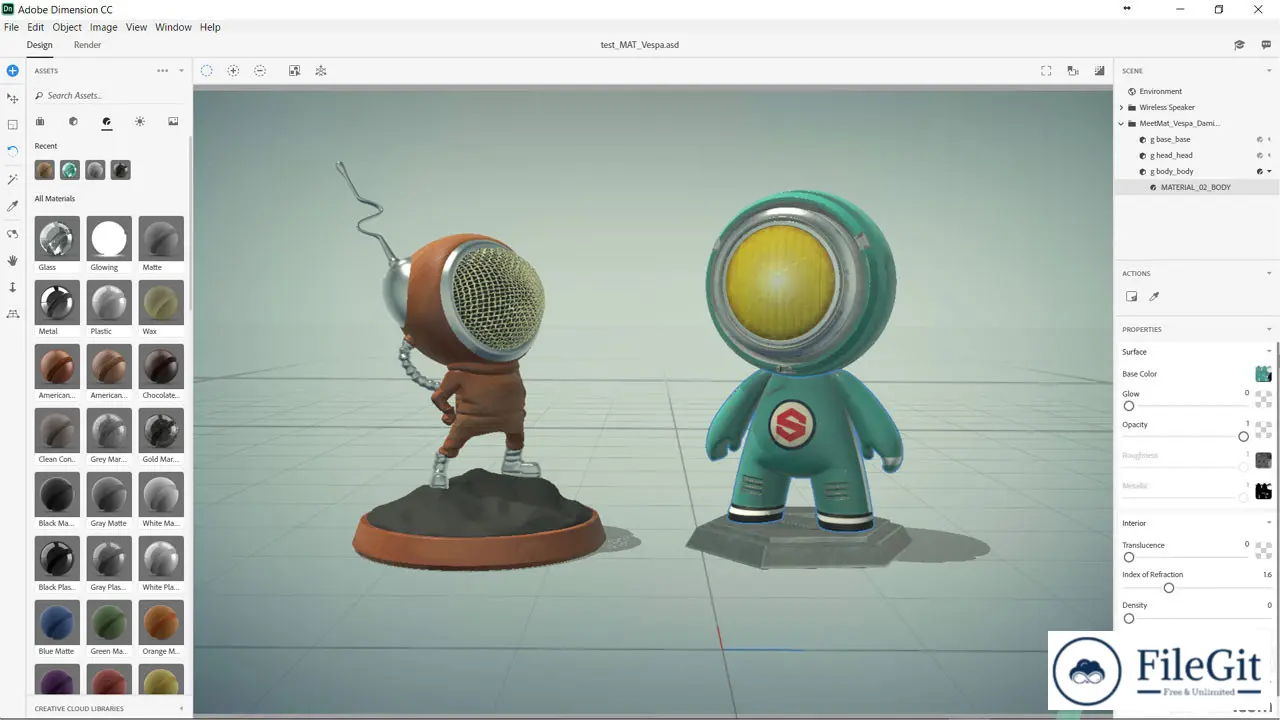The image size is (1280, 720).
Task: Filter assets by Images icon
Action: click(x=173, y=121)
